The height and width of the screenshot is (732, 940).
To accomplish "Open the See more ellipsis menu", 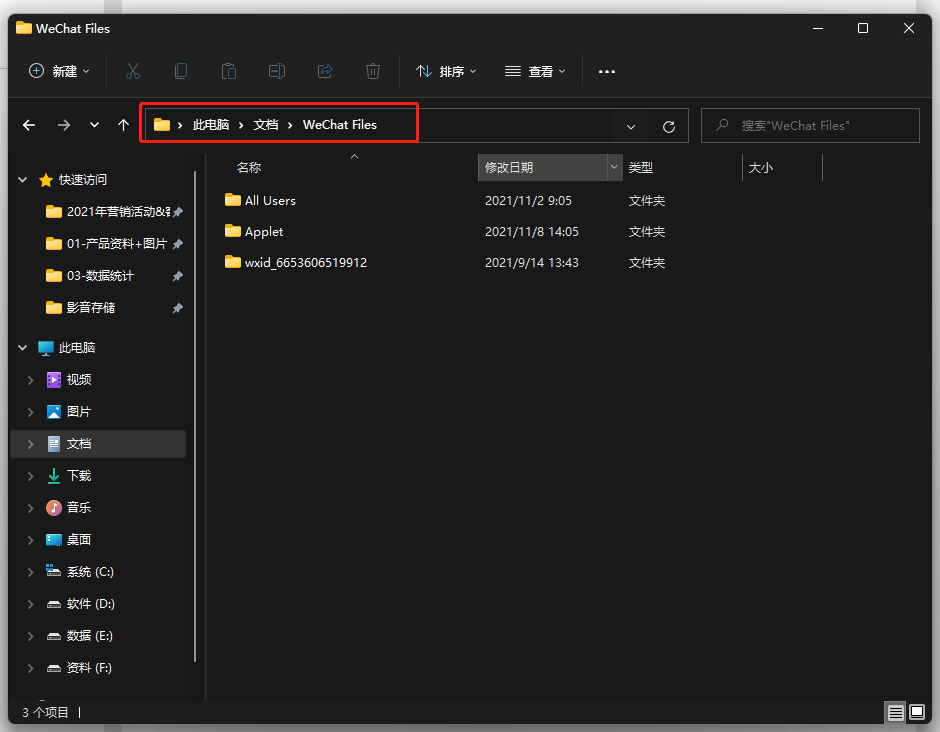I will pyautogui.click(x=606, y=71).
